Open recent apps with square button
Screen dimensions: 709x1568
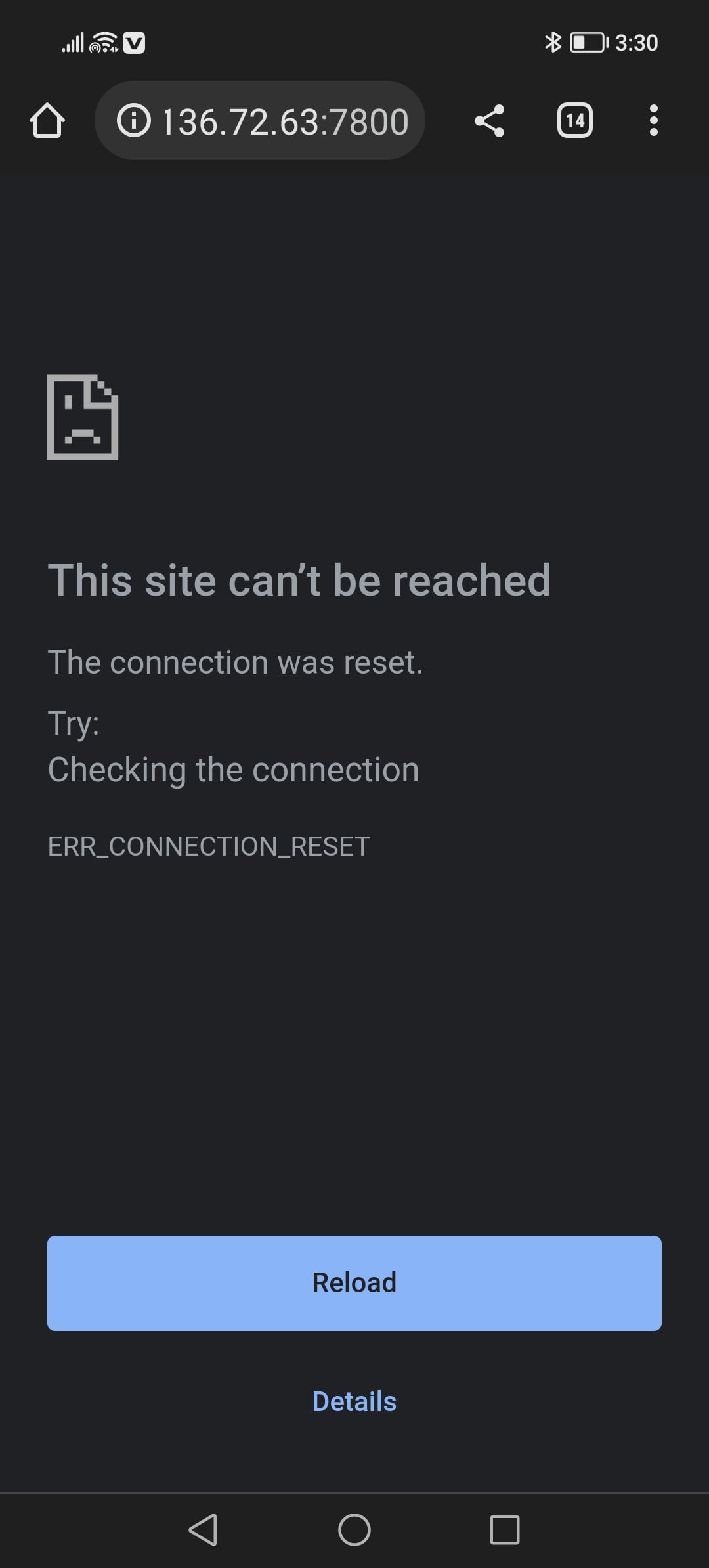pyautogui.click(x=505, y=1530)
